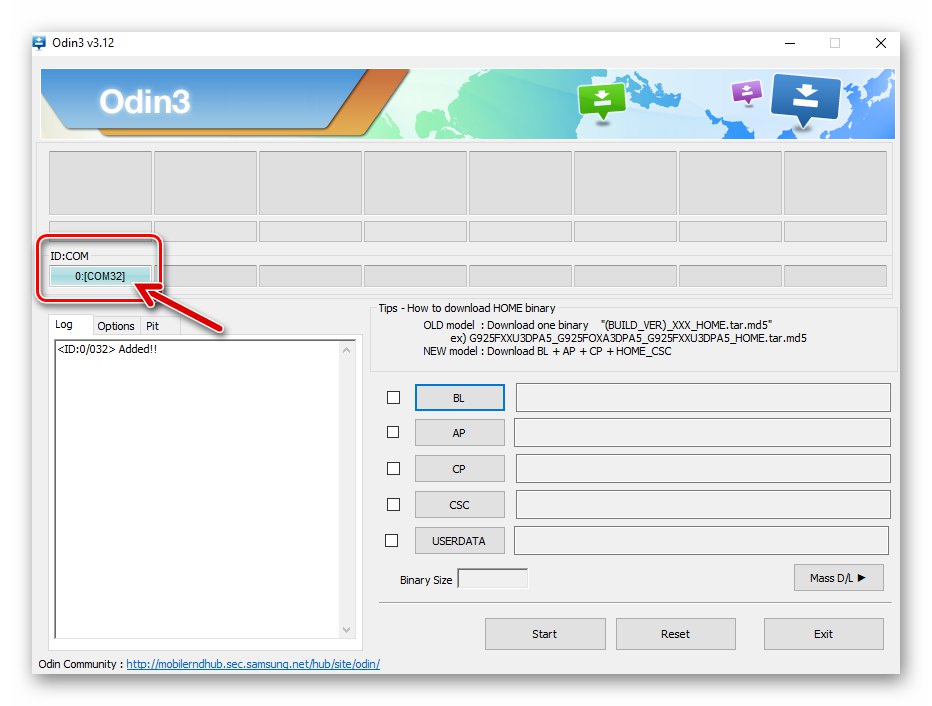Click the Binary Size field
The width and height of the screenshot is (932, 706).
pyautogui.click(x=493, y=579)
